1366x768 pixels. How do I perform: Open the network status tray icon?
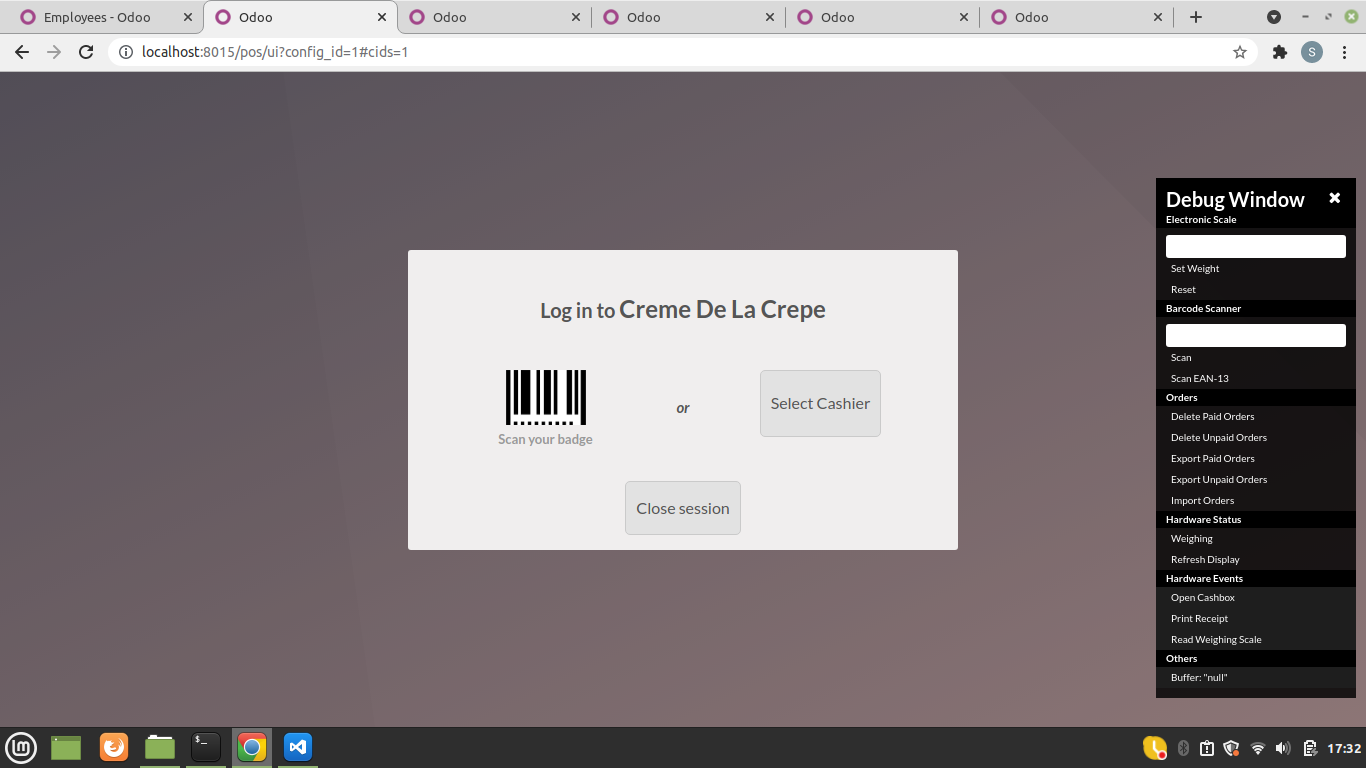1257,747
